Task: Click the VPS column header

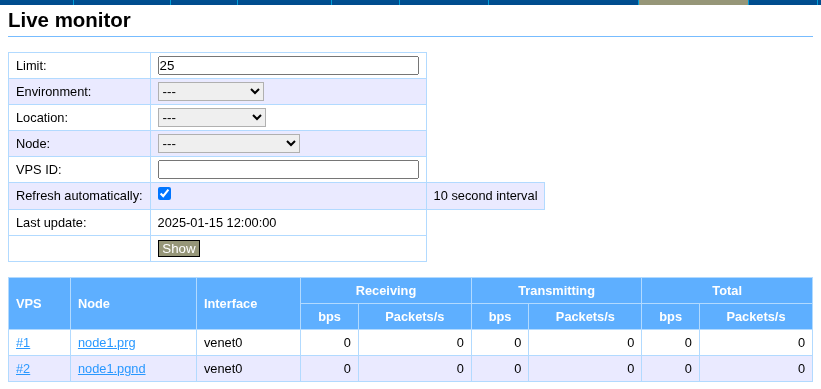Action: click(39, 304)
